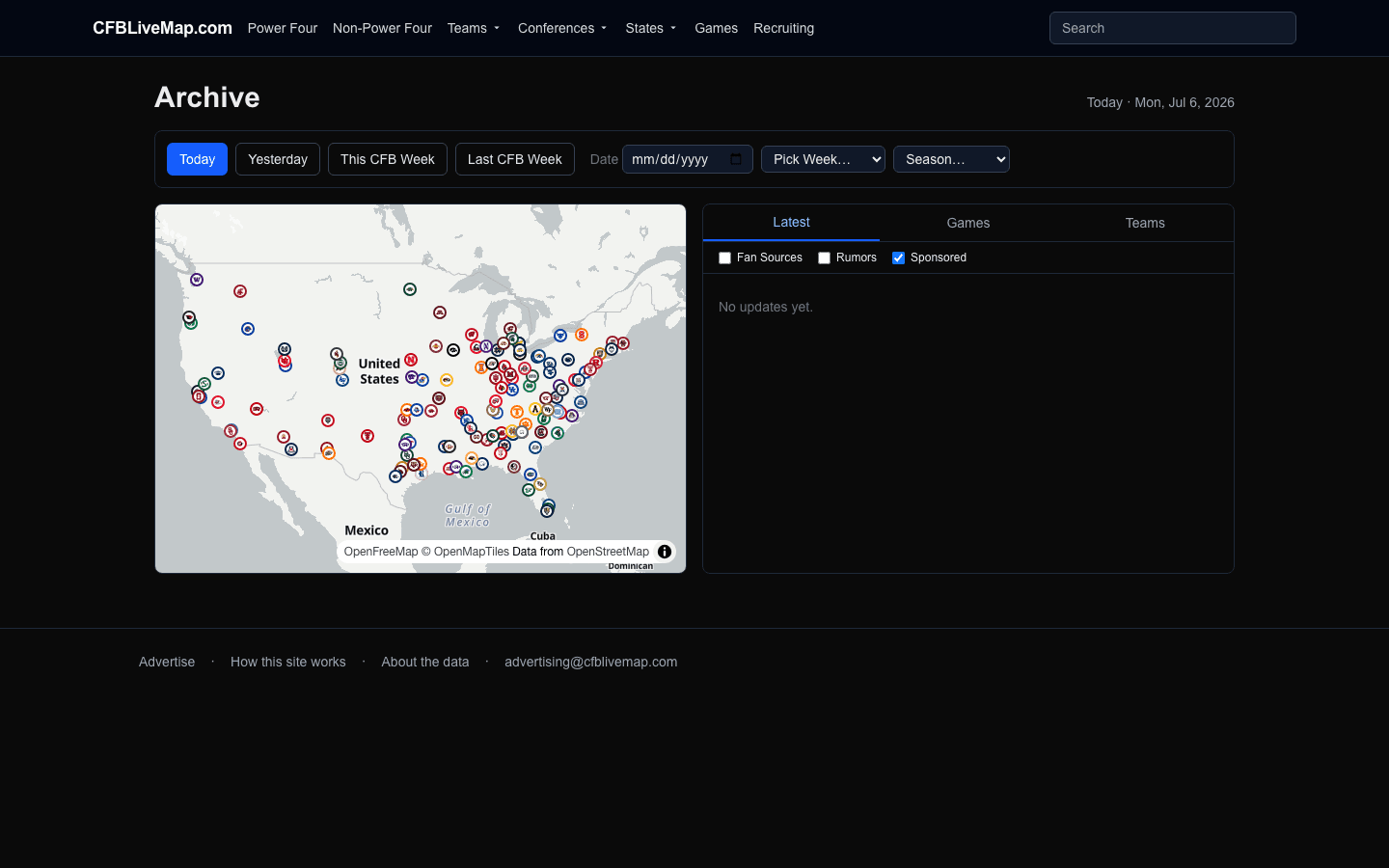Screen dimensions: 1389x868
Task: Open the OpenStreetMap attribution link
Action: [x=608, y=552]
